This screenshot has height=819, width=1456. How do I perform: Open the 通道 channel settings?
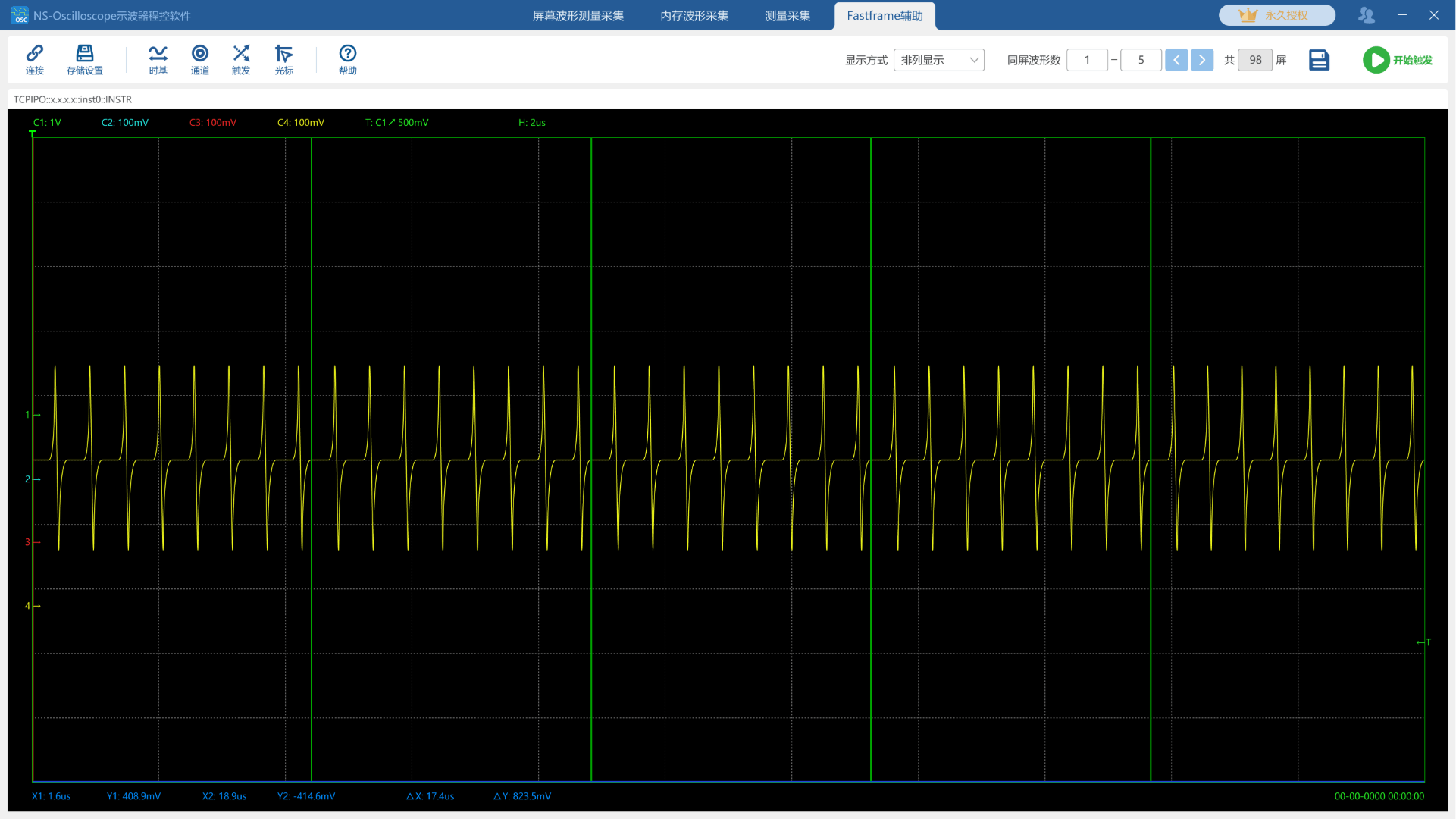[200, 59]
